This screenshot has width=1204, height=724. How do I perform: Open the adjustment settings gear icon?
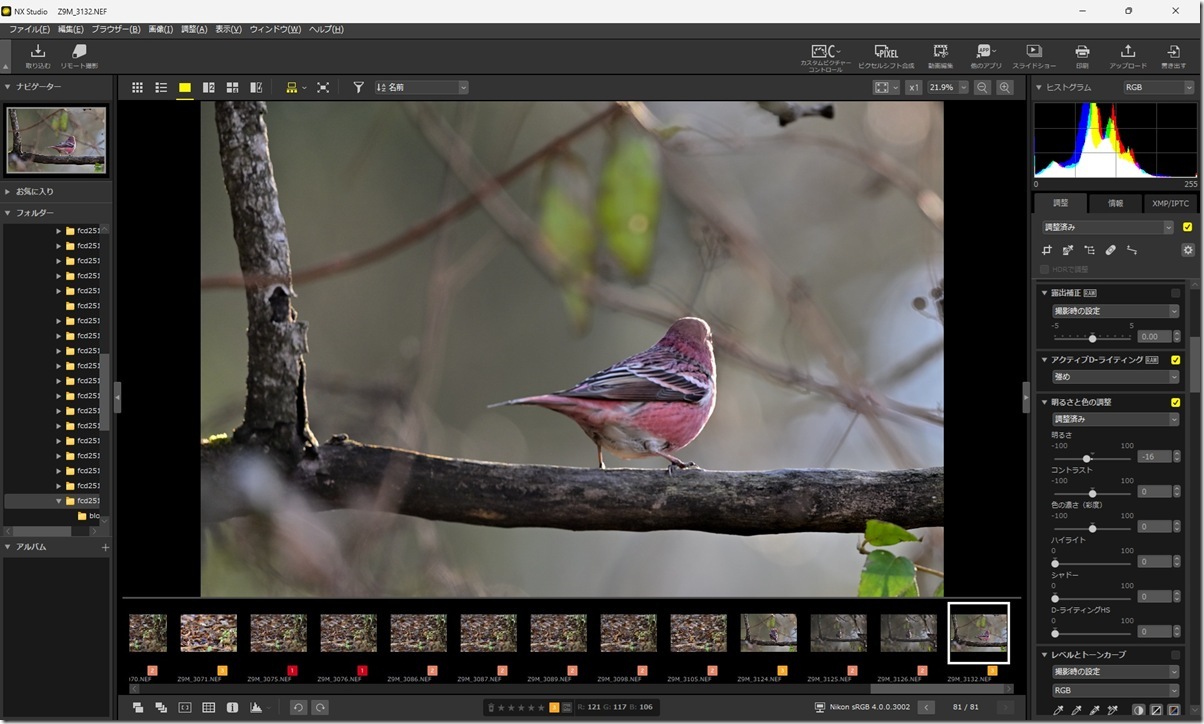point(1188,250)
